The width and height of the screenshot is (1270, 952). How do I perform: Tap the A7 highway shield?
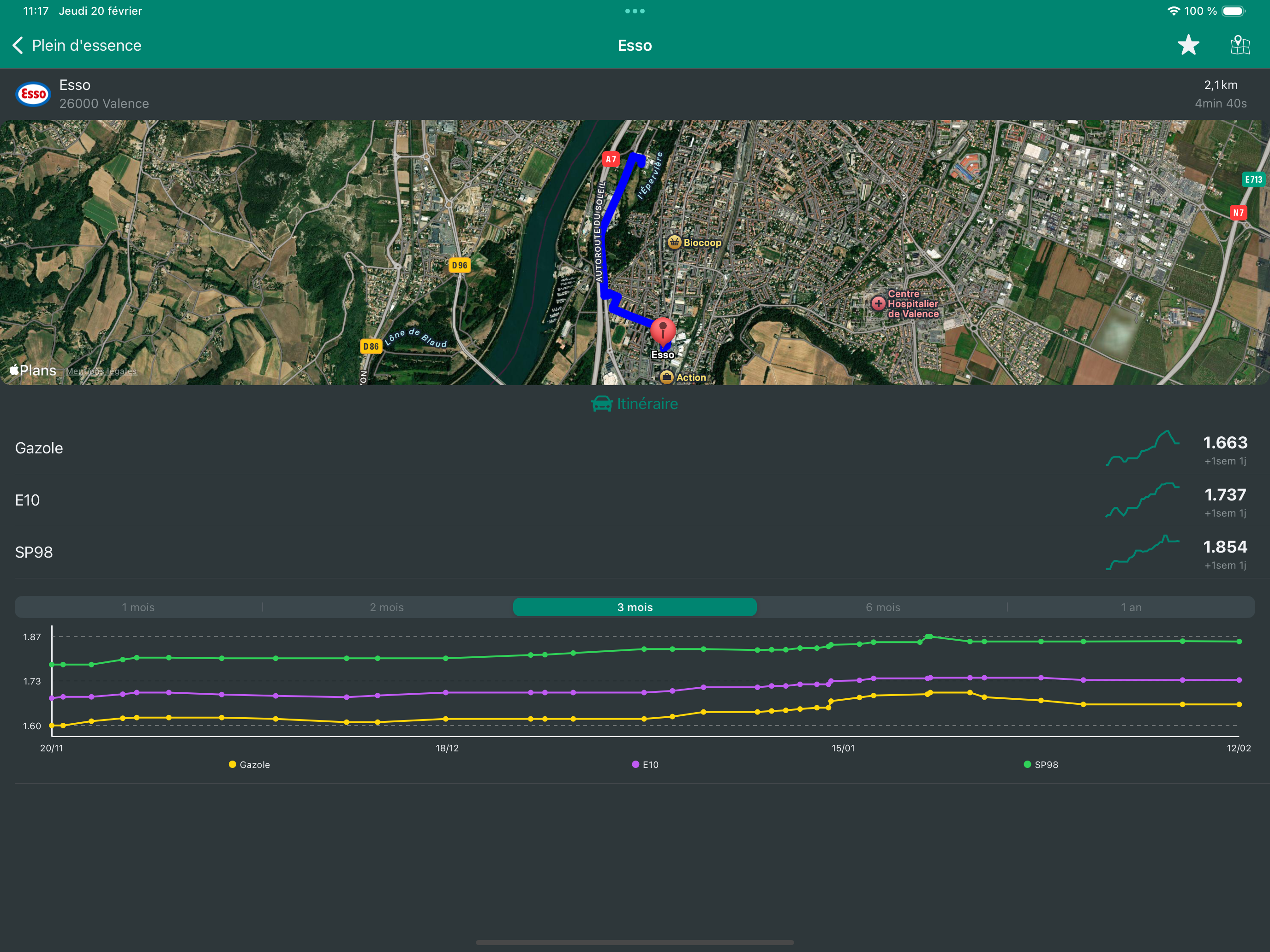pos(611,160)
